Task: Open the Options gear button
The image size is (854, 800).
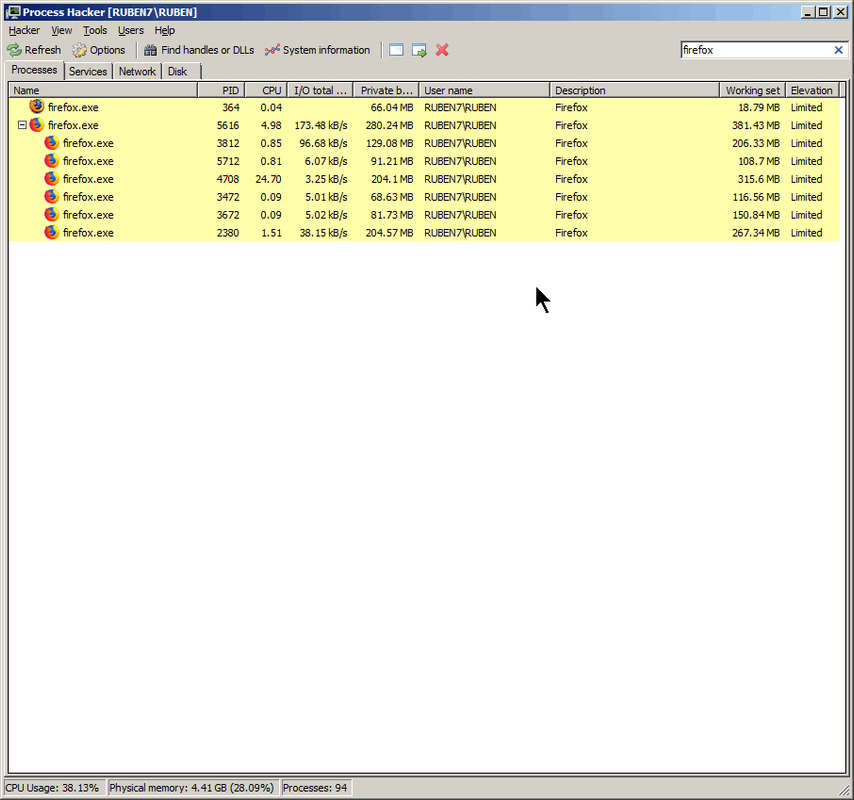Action: pos(99,50)
